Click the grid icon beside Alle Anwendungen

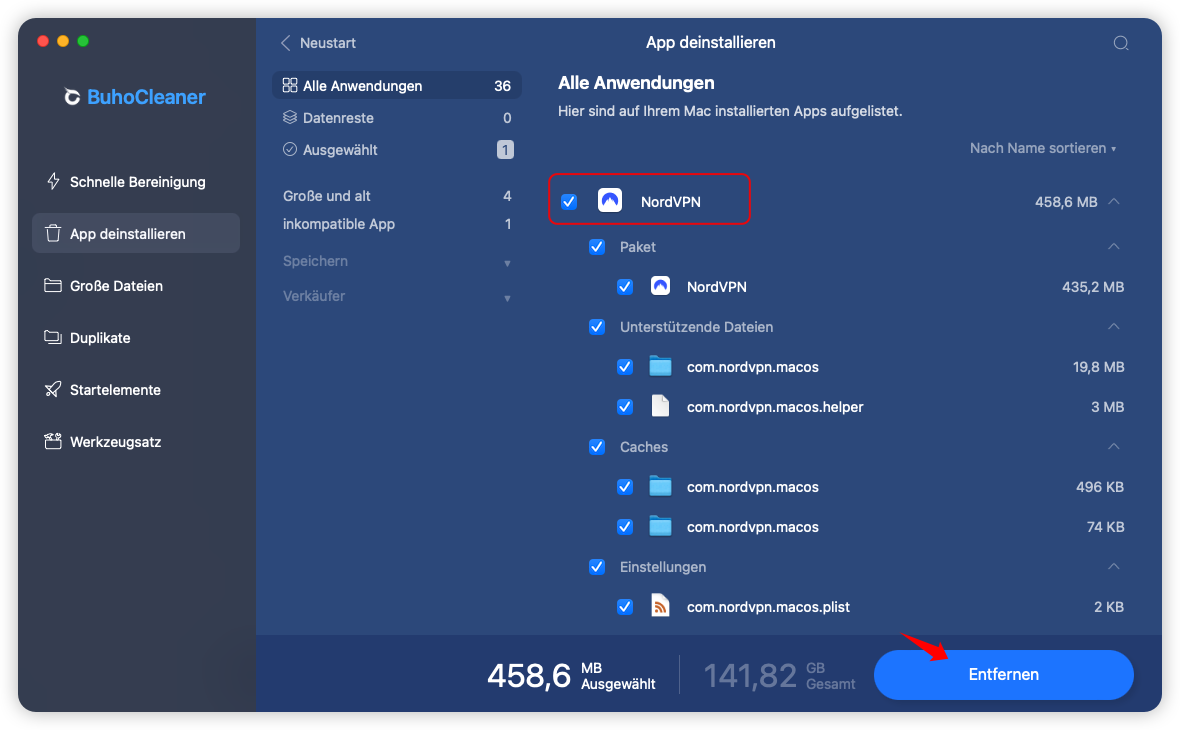pos(290,85)
